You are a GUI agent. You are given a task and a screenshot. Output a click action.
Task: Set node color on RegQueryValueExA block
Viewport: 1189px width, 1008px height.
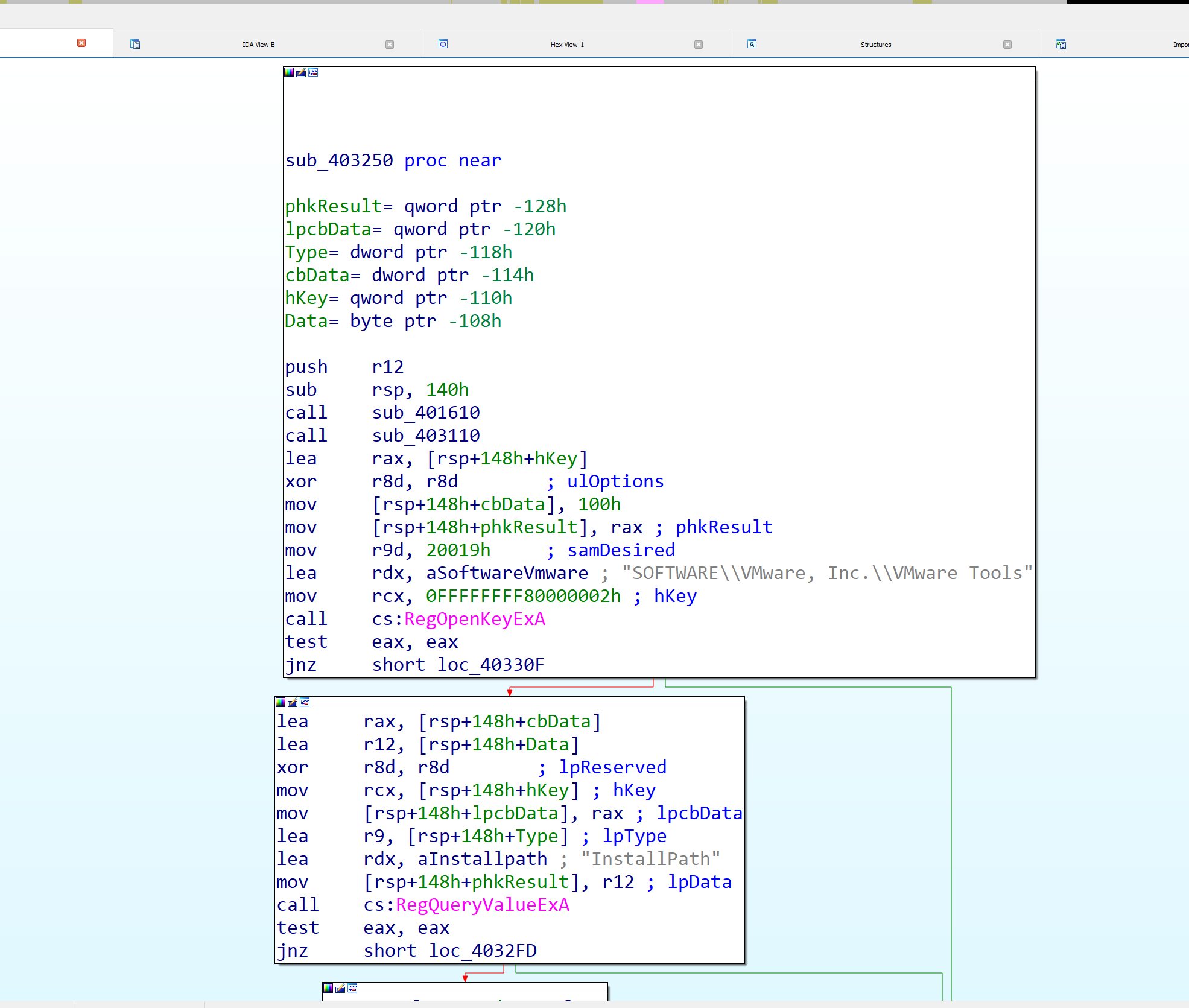tap(281, 702)
